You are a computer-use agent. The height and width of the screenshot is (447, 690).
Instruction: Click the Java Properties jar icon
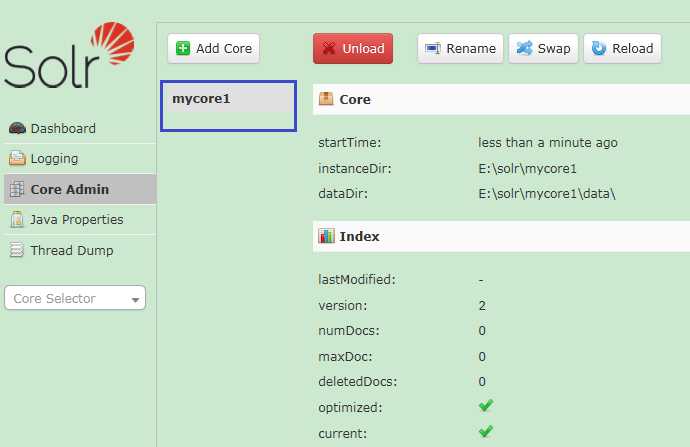click(x=17, y=219)
